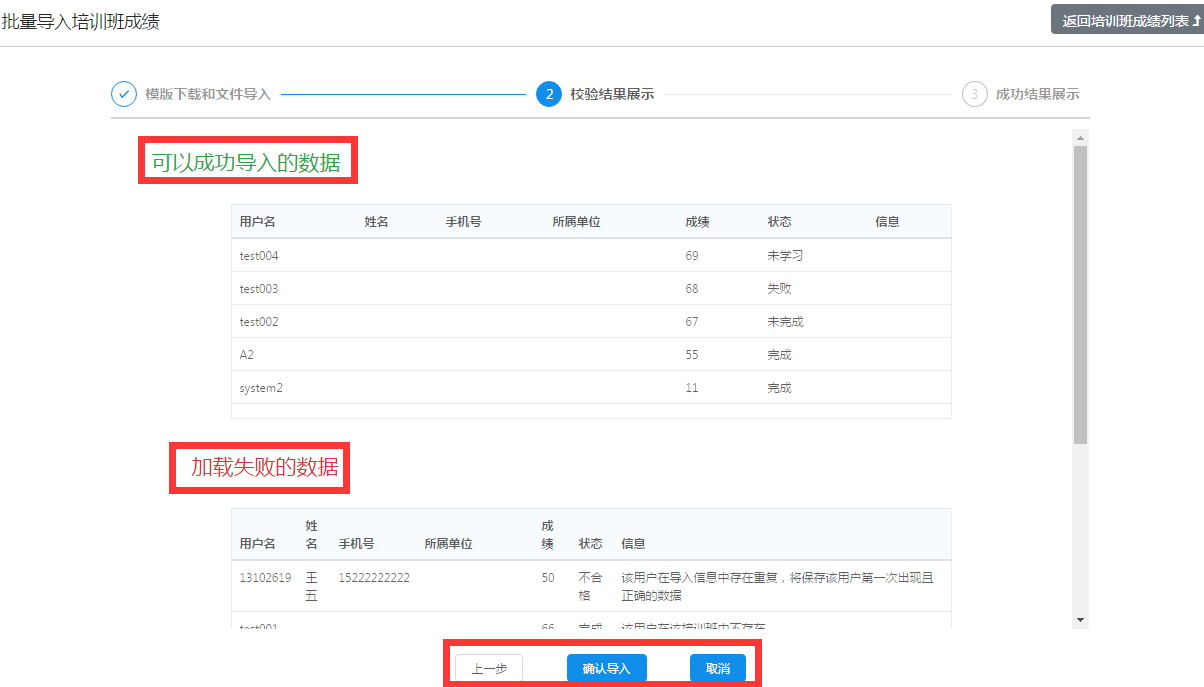Image resolution: width=1204 pixels, height=687 pixels.
Task: Click the test004 row username
Action: click(x=259, y=256)
